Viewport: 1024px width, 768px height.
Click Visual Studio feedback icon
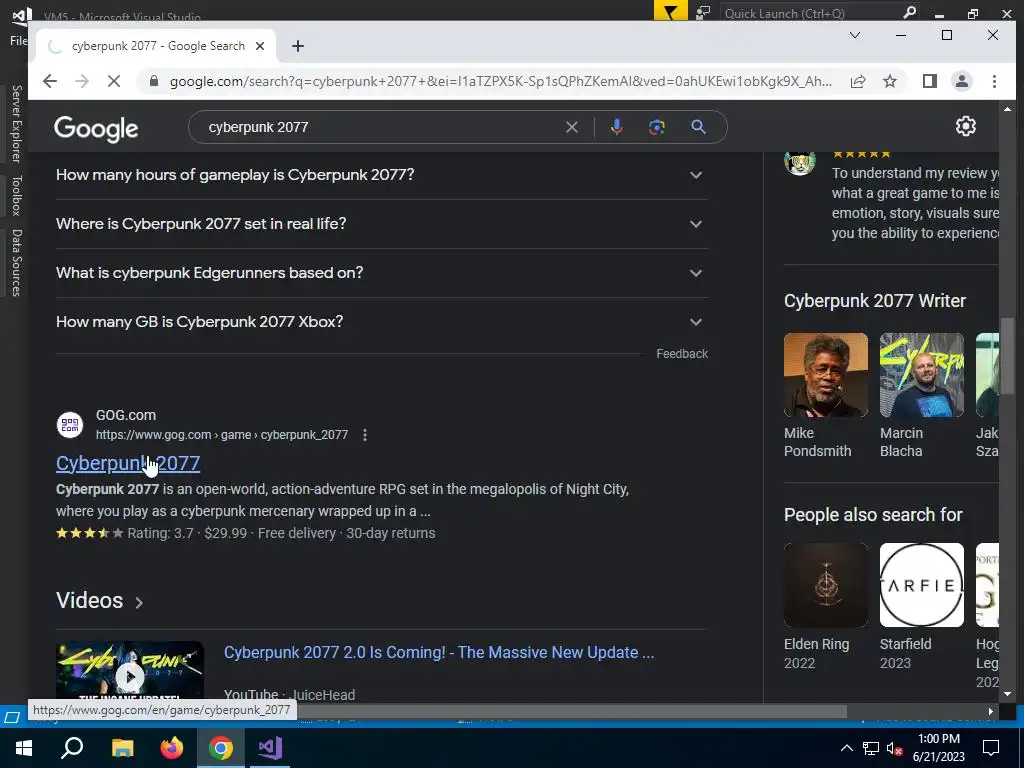[703, 12]
